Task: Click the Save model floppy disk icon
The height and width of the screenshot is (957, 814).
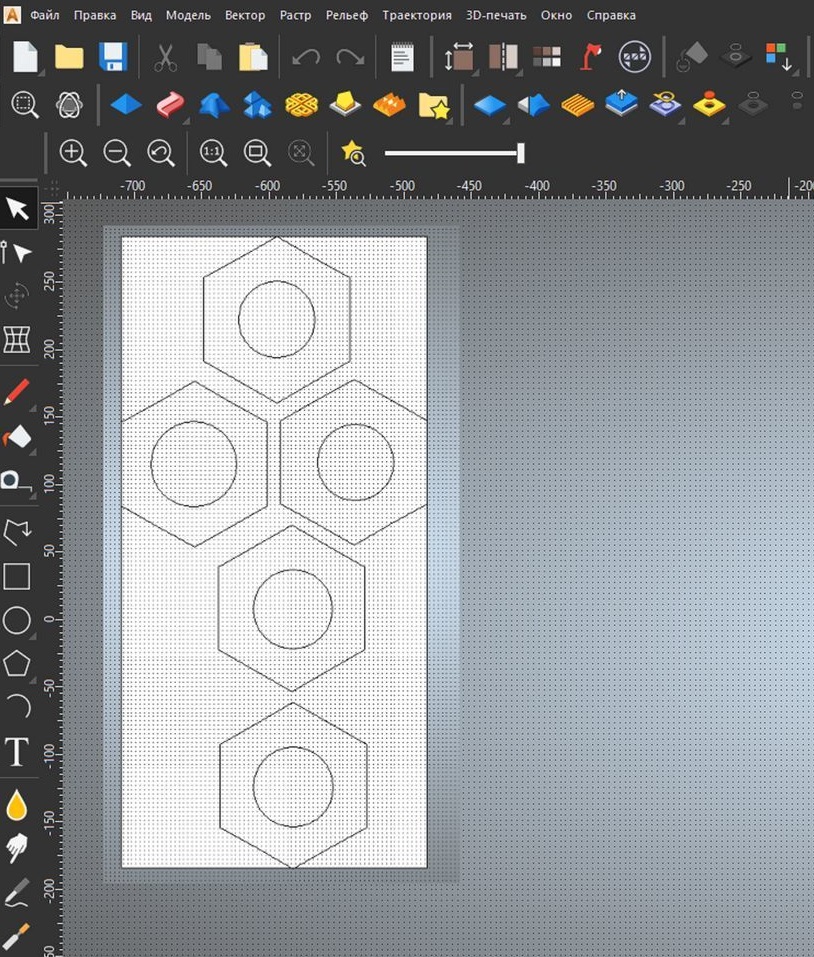Action: pos(113,56)
